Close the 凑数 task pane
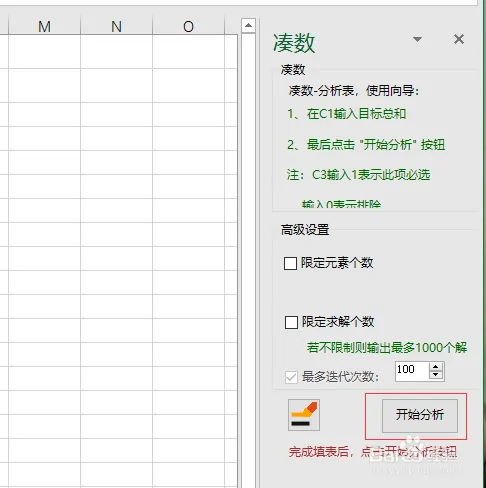The height and width of the screenshot is (488, 486). tap(459, 39)
